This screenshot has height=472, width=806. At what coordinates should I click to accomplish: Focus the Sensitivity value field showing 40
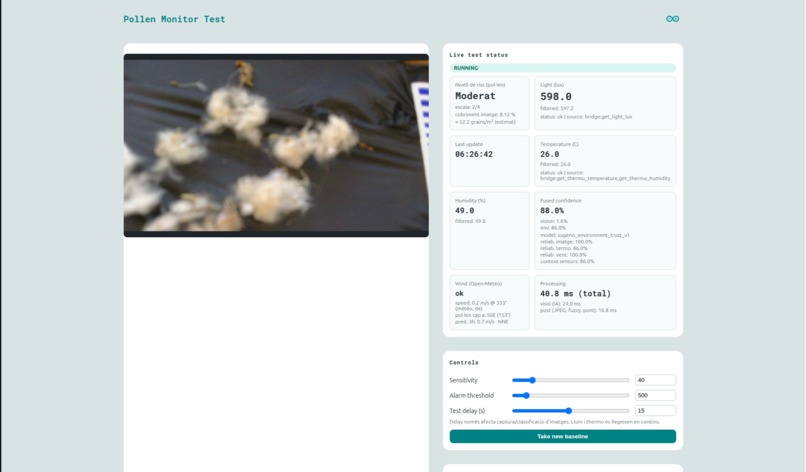click(x=655, y=380)
